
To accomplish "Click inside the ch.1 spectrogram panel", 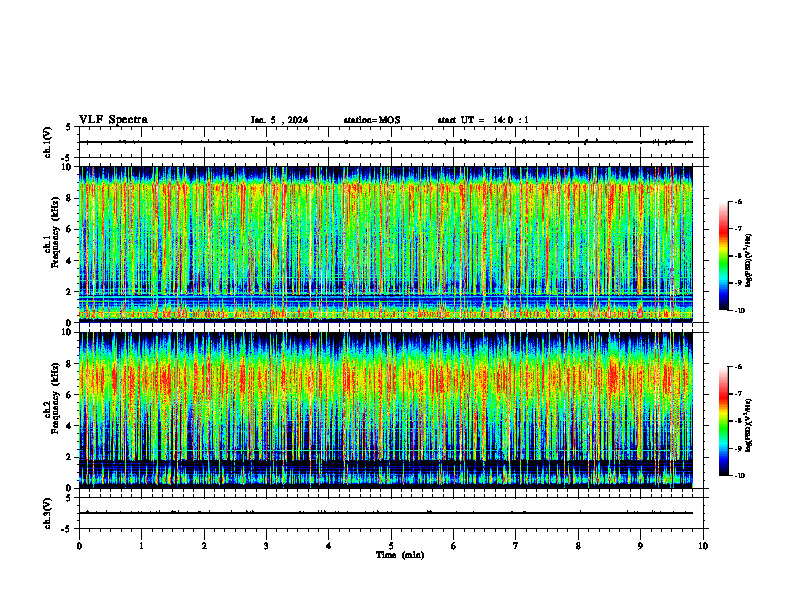I will 386,244.
